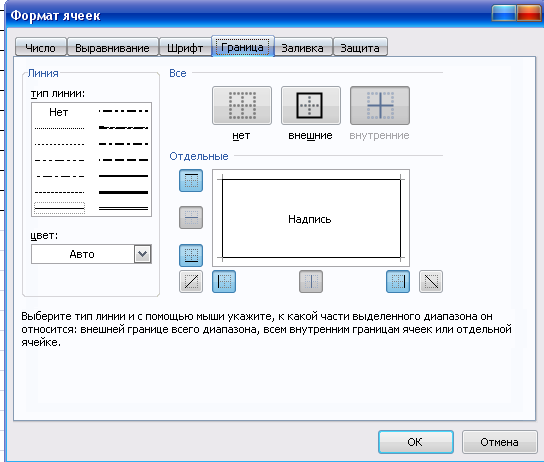Choose the medium solid line style
The height and width of the screenshot is (462, 544).
124,176
